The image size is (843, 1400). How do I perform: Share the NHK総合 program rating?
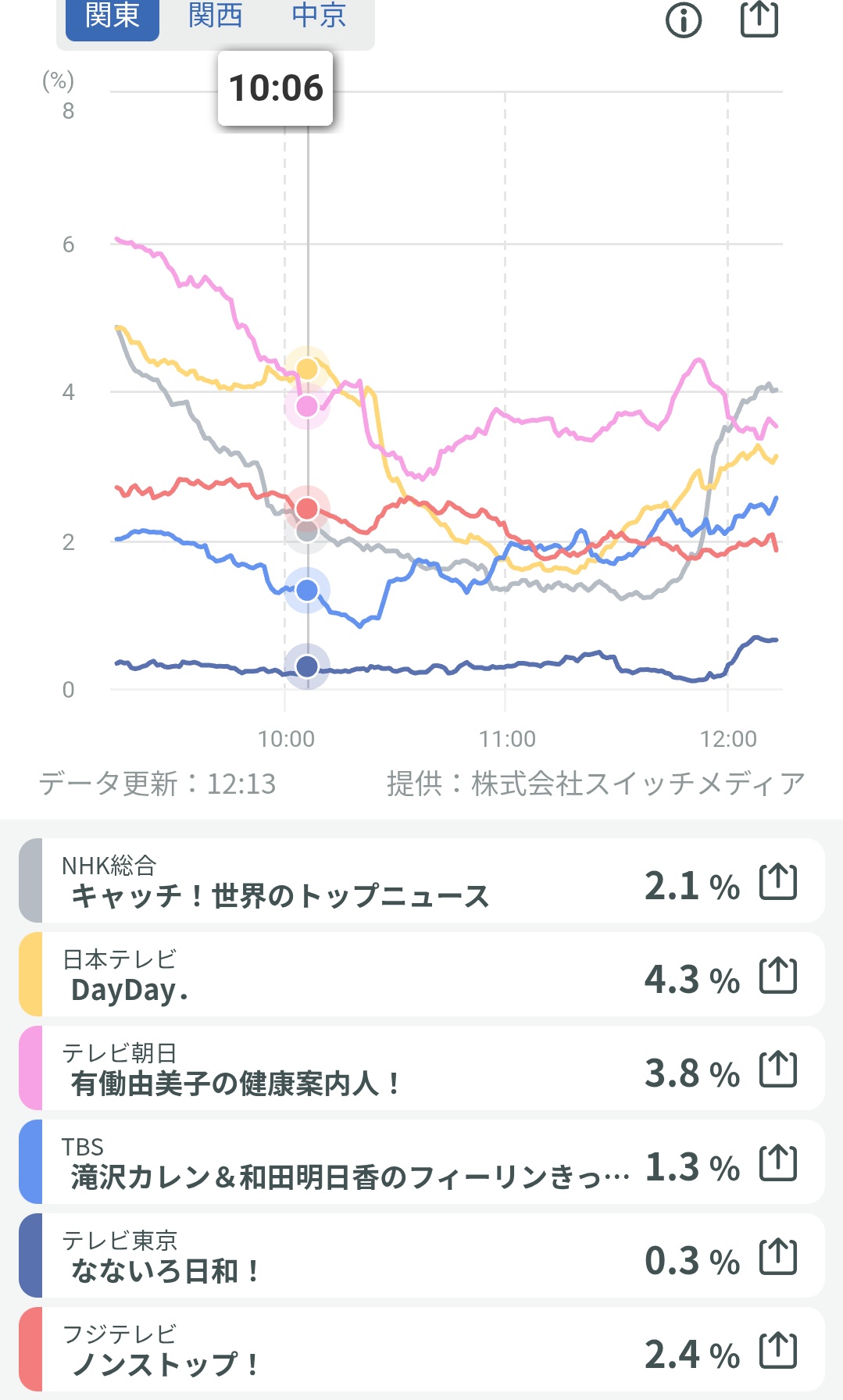[x=778, y=882]
